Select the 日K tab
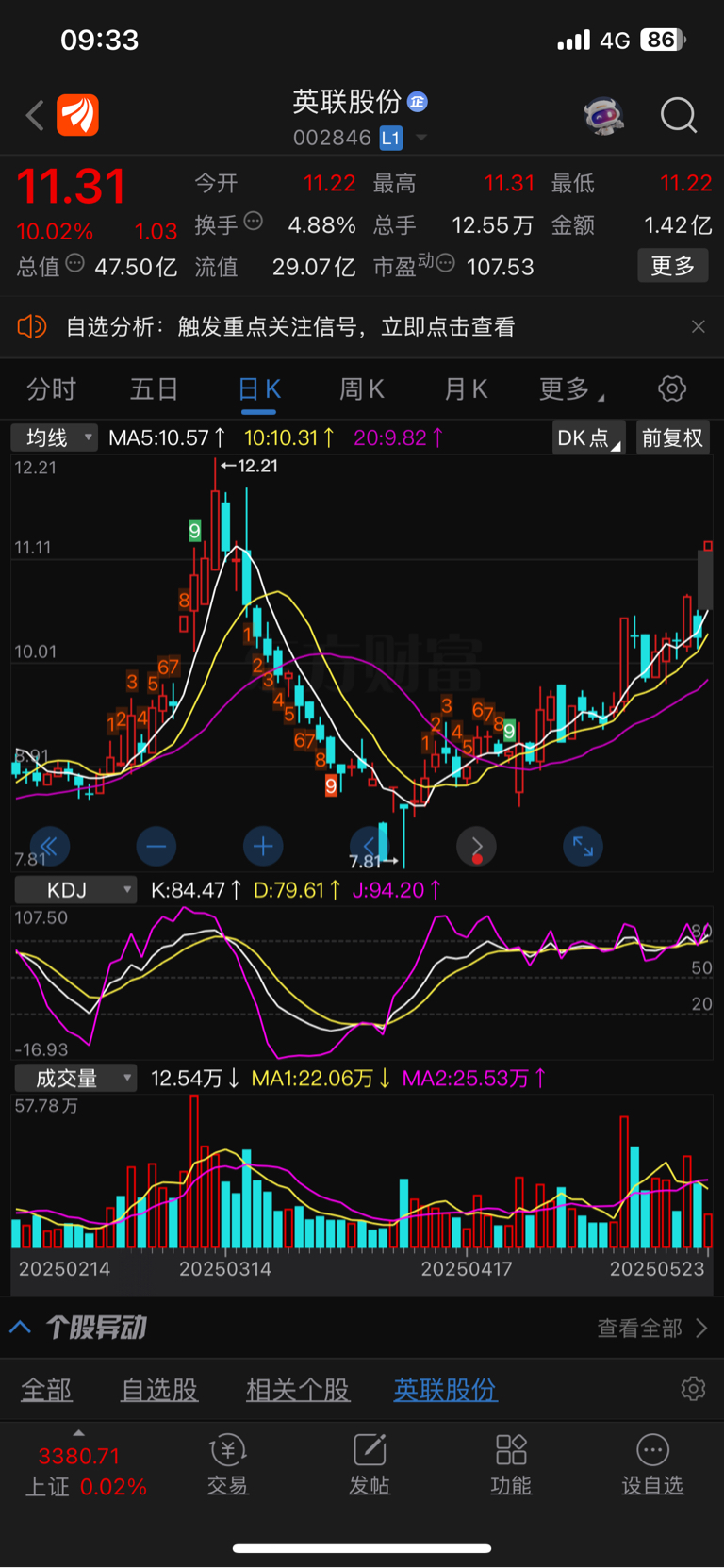724x1568 pixels. click(x=258, y=389)
